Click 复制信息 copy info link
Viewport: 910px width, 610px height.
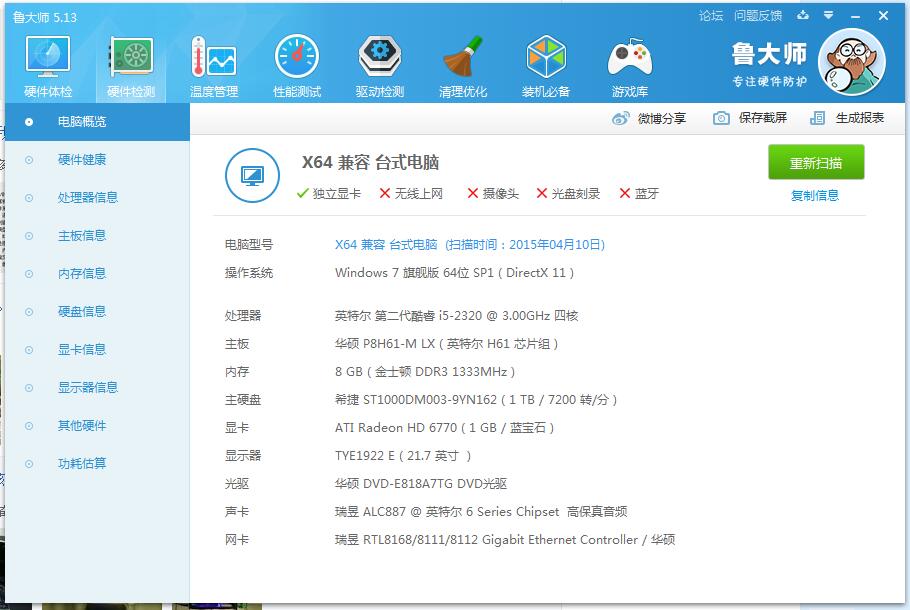(815, 196)
